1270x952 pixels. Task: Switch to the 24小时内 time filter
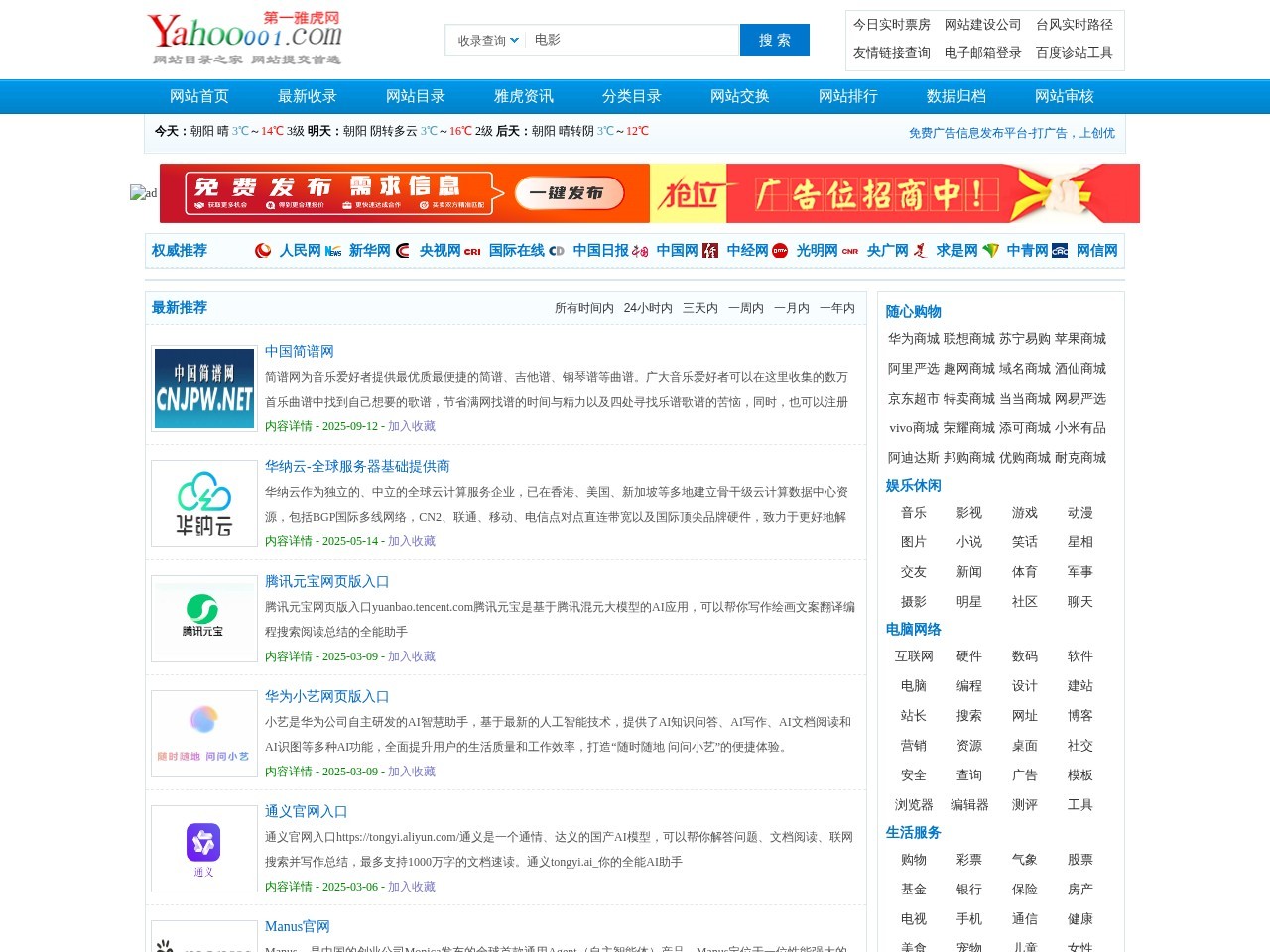[649, 308]
